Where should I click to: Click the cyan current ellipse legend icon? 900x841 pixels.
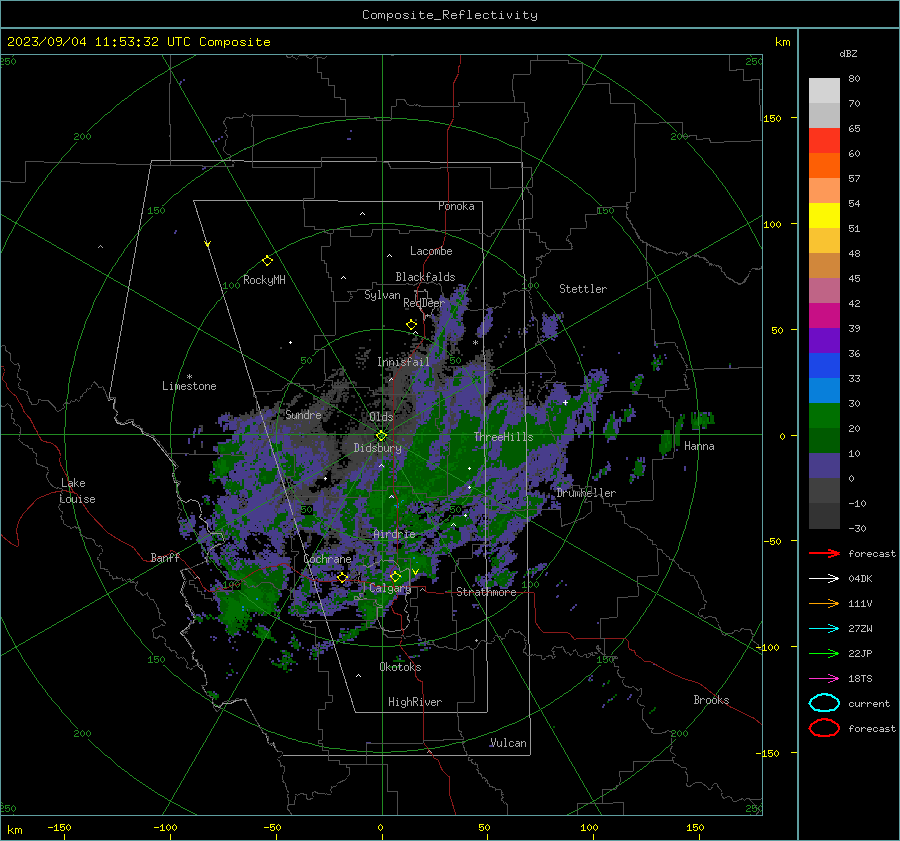coord(824,703)
